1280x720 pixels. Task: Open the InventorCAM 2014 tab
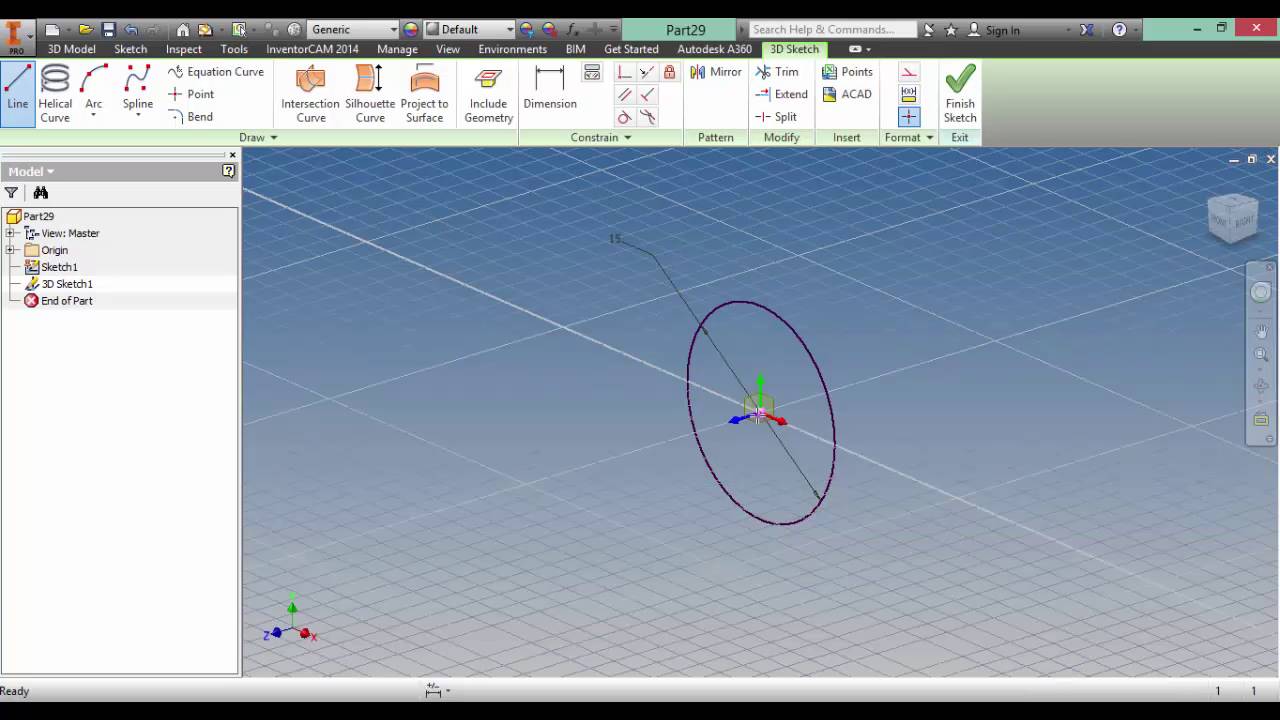(312, 49)
